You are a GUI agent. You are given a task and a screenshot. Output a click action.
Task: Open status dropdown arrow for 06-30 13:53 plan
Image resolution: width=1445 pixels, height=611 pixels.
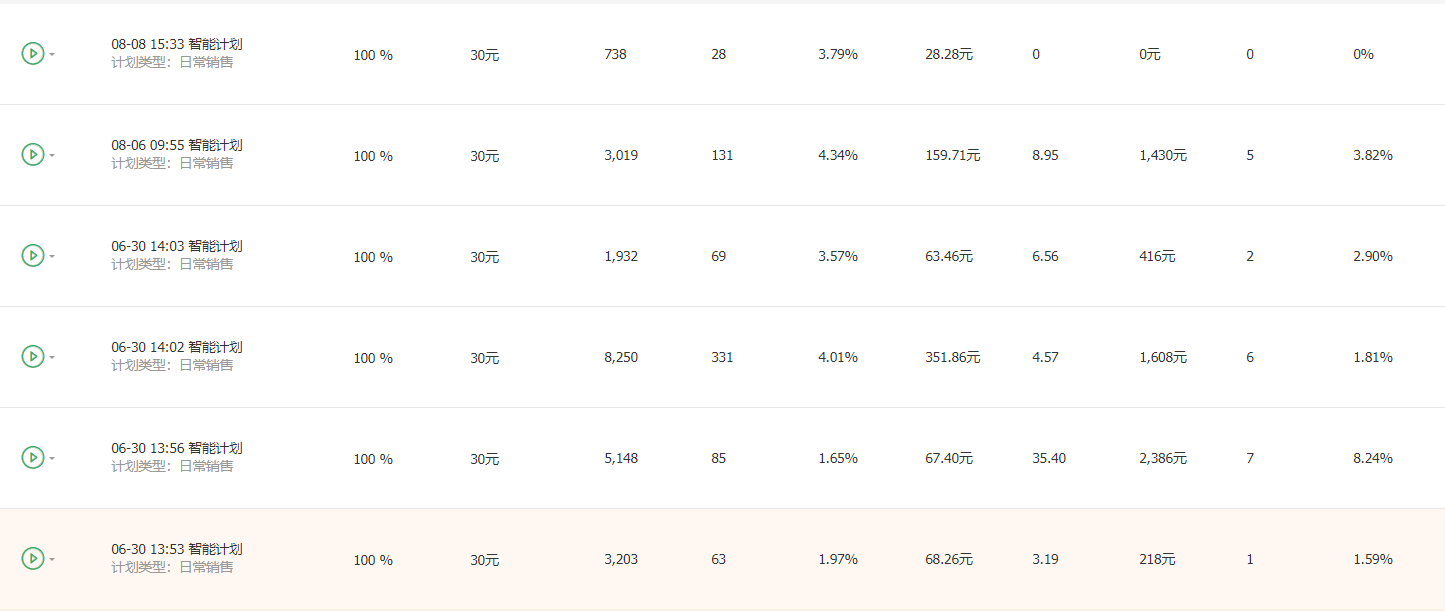(x=52, y=559)
